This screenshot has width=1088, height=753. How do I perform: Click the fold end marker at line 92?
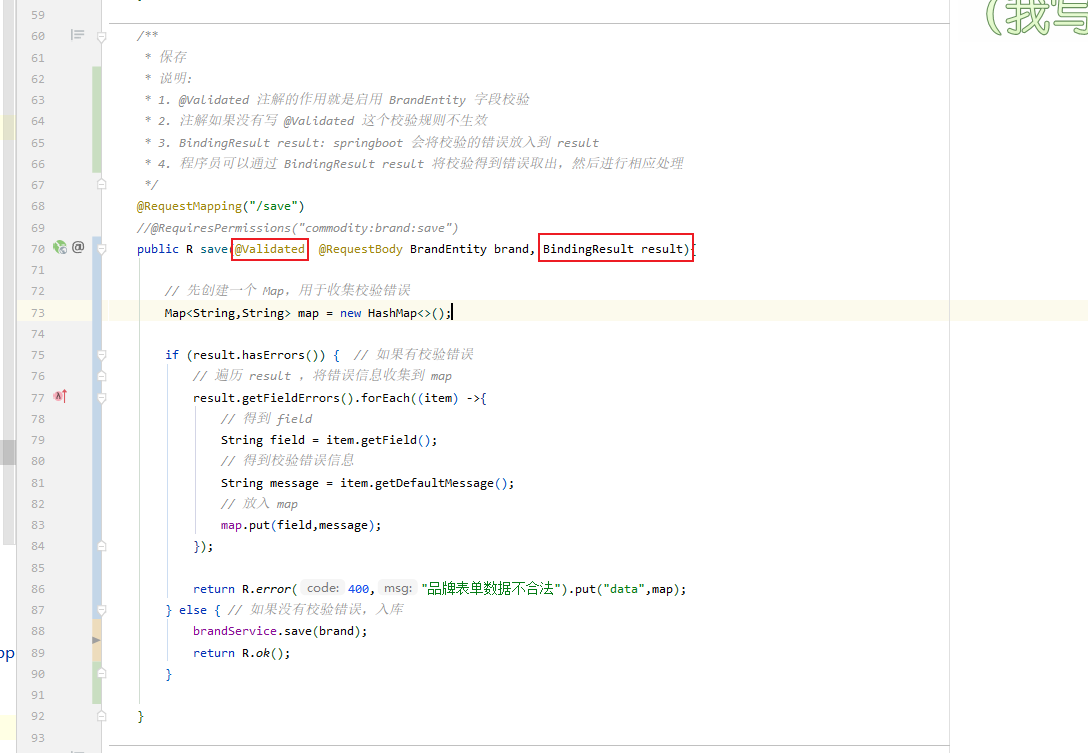pyautogui.click(x=101, y=716)
